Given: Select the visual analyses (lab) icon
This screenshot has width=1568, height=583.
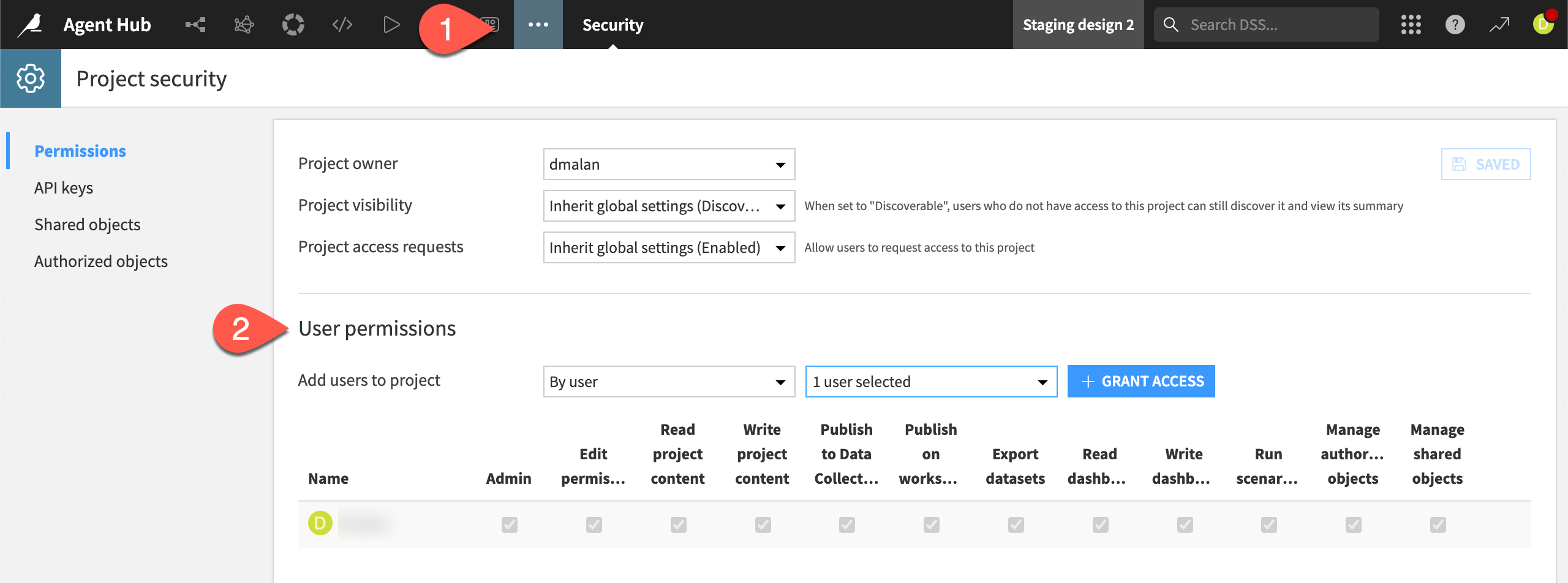Looking at the screenshot, I should tap(244, 24).
